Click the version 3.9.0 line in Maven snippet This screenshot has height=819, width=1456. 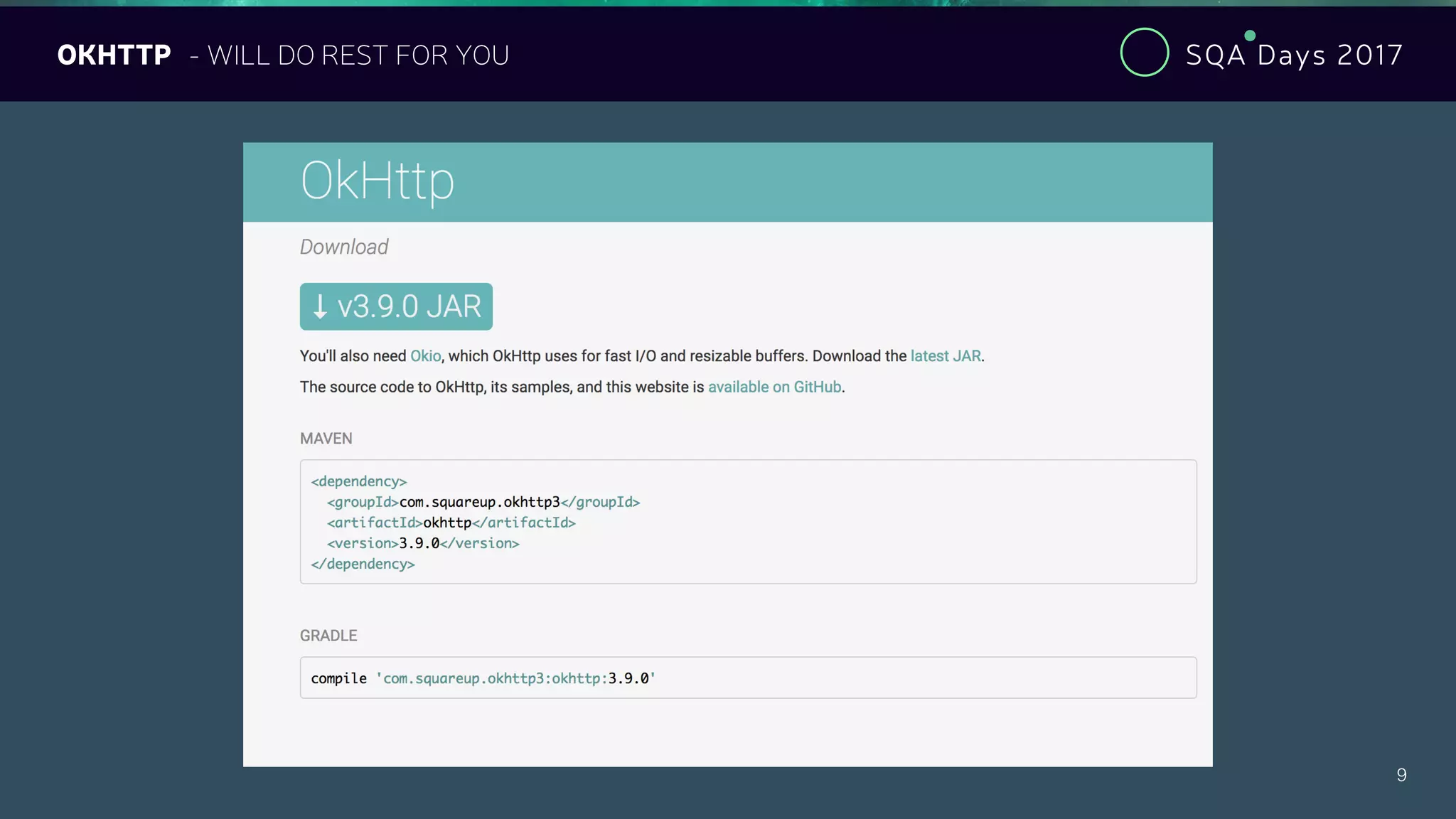(x=423, y=544)
